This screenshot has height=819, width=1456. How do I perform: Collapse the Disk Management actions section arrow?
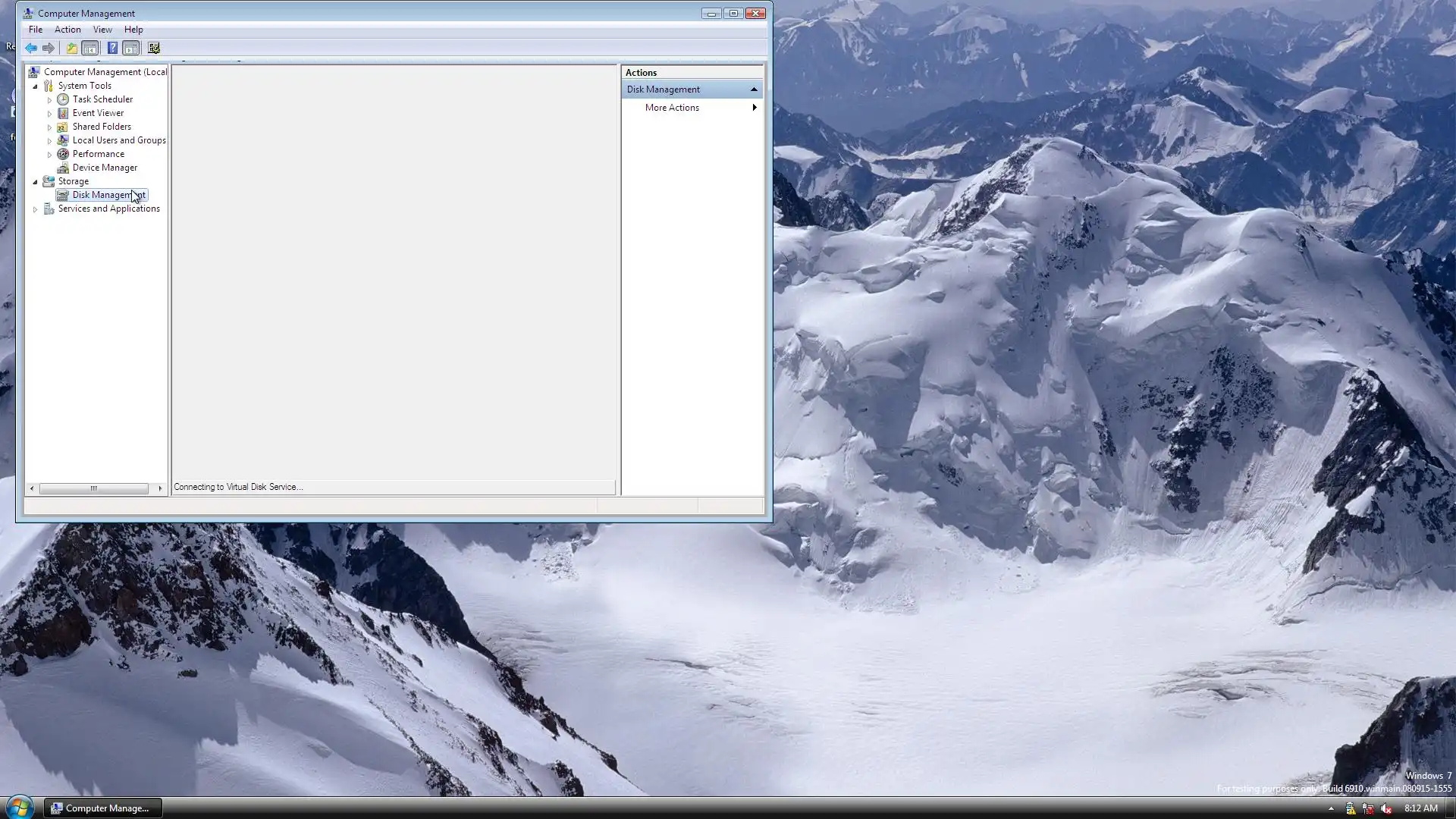click(754, 89)
